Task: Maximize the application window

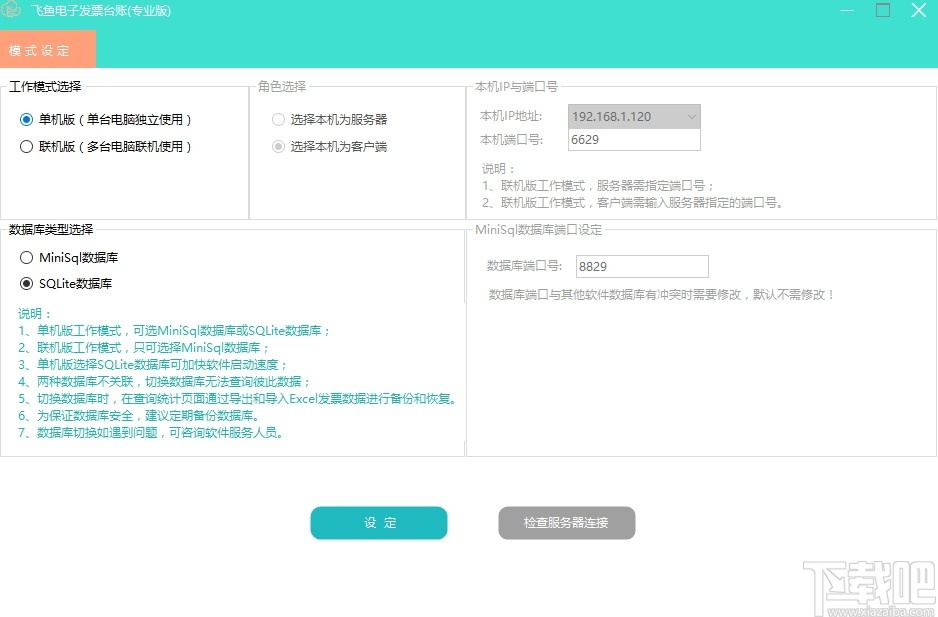Action: click(882, 10)
